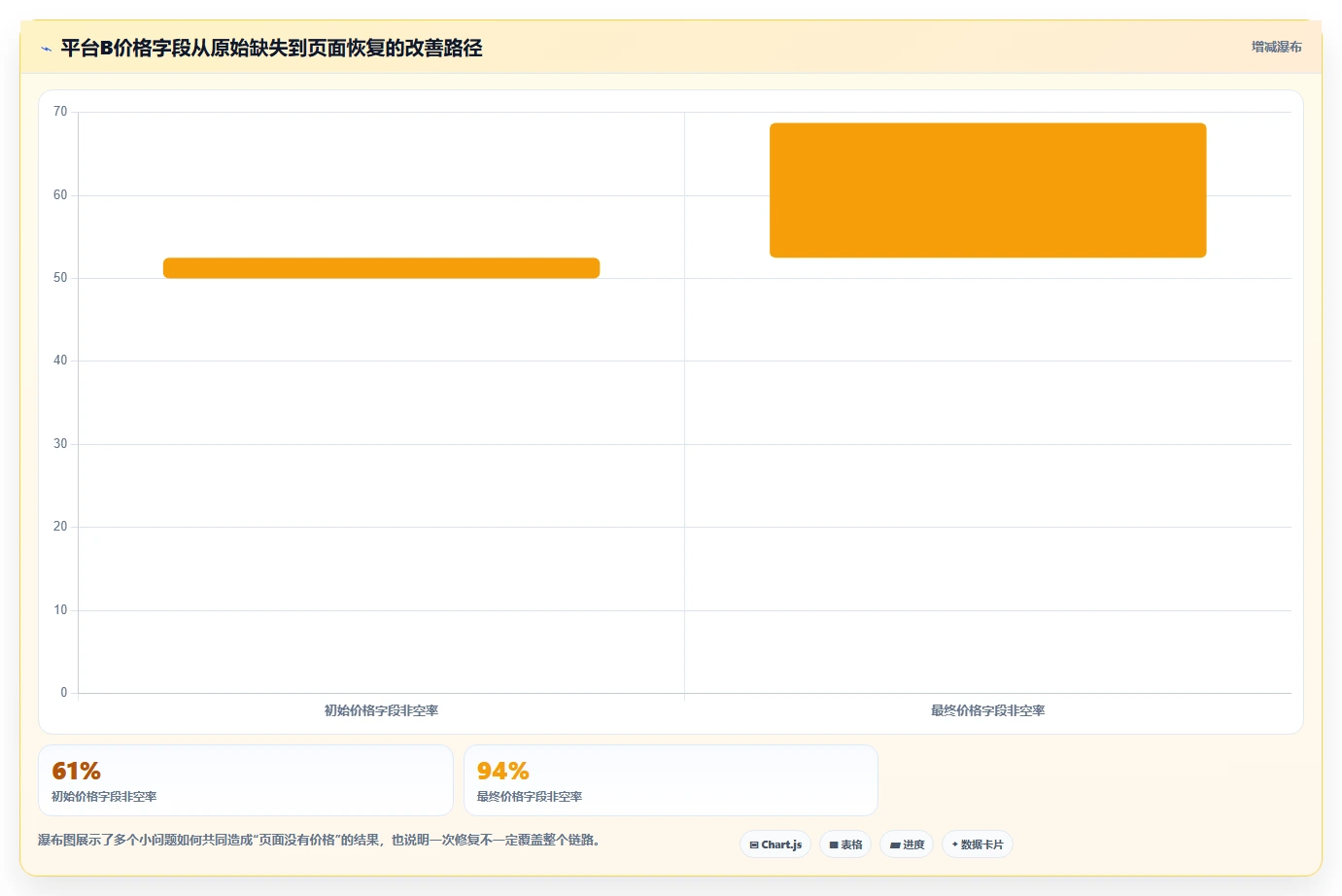The image size is (1342, 896).
Task: Click the orange bar for 初始价格字段非空率
Action: [381, 268]
